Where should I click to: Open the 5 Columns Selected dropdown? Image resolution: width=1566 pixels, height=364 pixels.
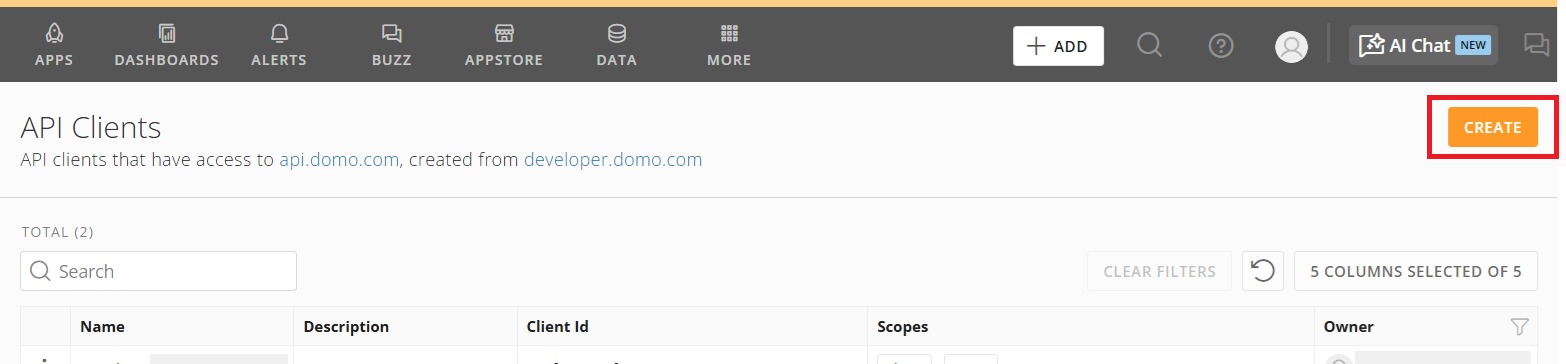1416,271
